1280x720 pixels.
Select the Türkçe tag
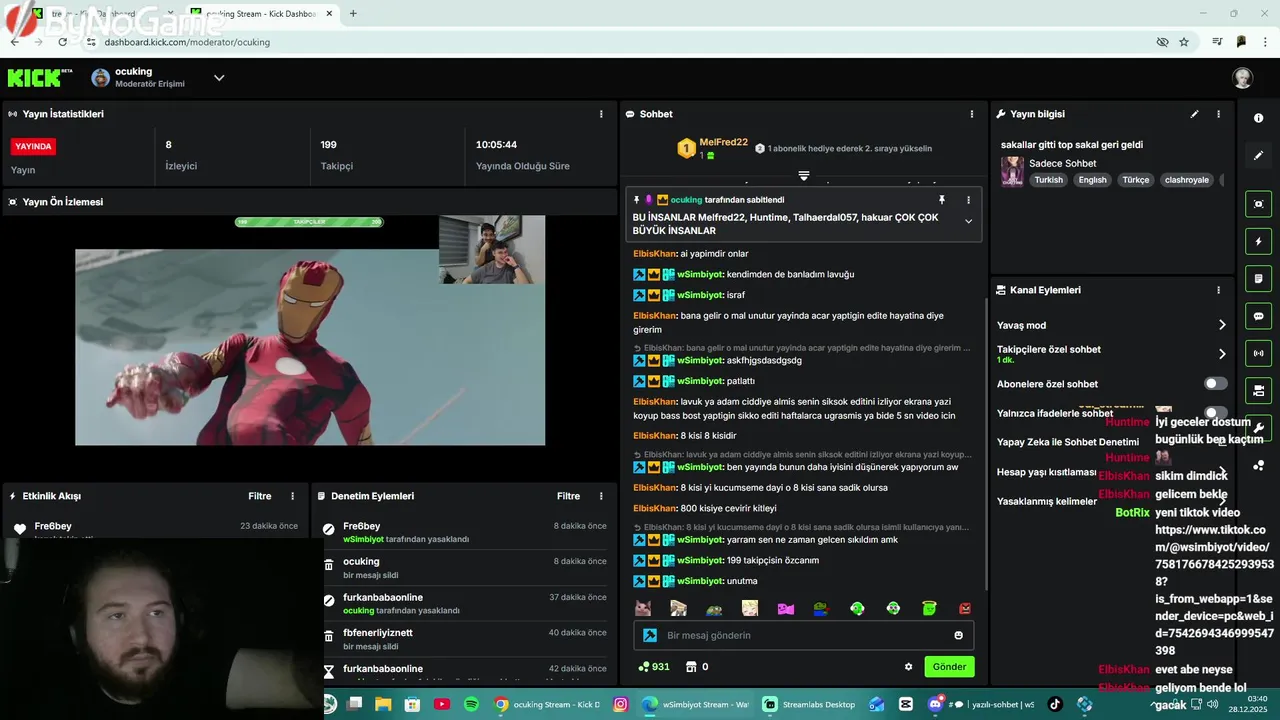pos(1136,180)
